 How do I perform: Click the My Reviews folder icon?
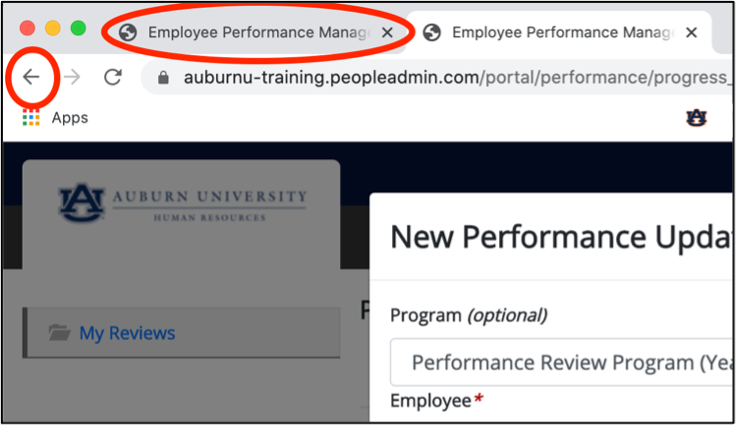coord(59,332)
